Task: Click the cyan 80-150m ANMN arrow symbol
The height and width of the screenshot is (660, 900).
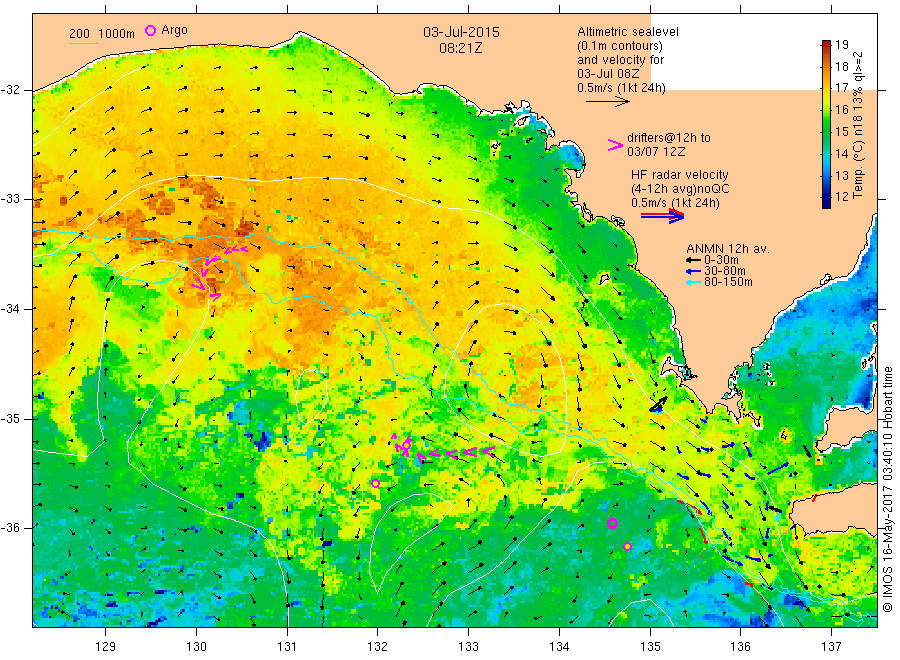Action: coord(693,282)
